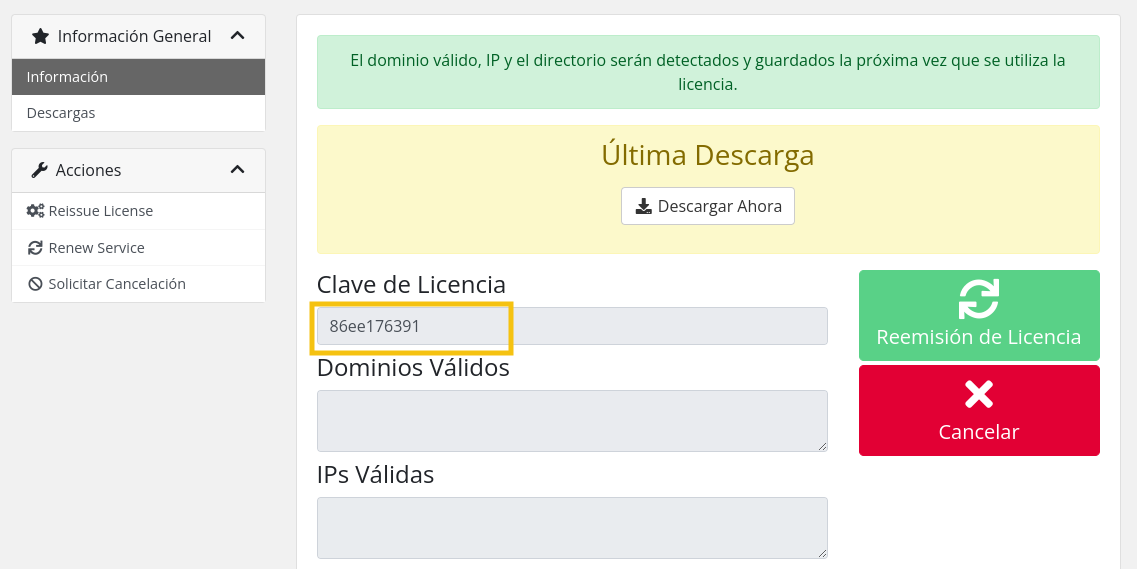Open the Renew Service link
1137x569 pixels.
pyautogui.click(x=96, y=248)
